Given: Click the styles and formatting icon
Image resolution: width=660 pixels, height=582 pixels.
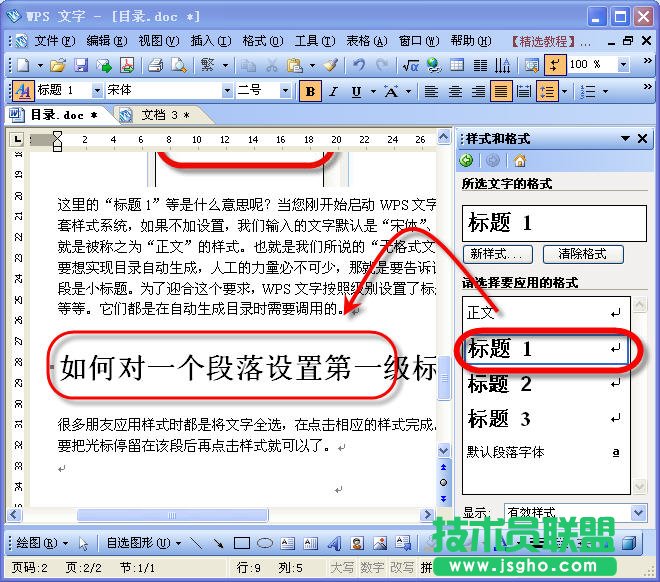Looking at the screenshot, I should coord(23,90).
